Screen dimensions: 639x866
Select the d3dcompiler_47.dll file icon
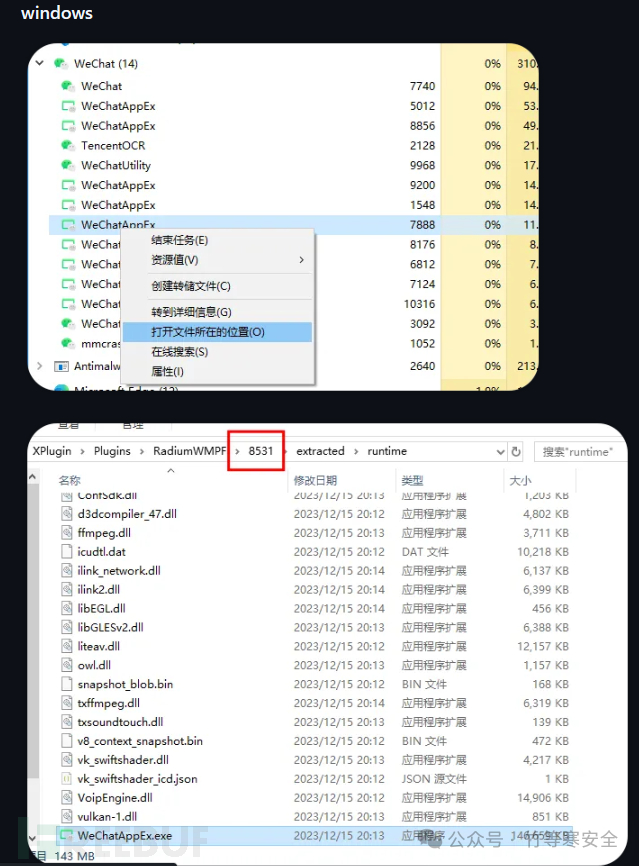point(67,514)
